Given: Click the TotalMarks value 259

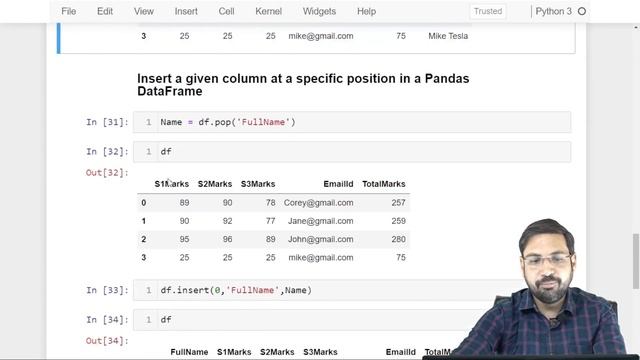Looking at the screenshot, I should click(398, 221).
